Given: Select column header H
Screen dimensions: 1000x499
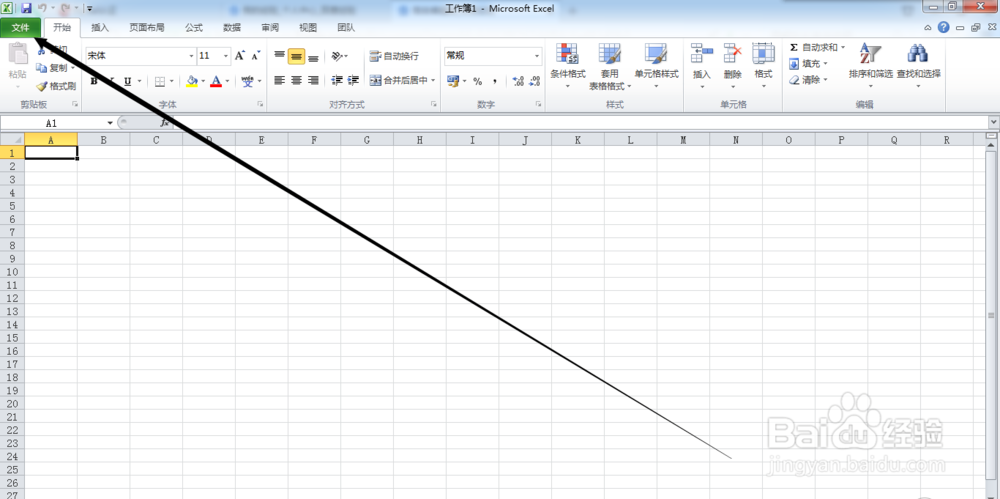Looking at the screenshot, I should (420, 140).
